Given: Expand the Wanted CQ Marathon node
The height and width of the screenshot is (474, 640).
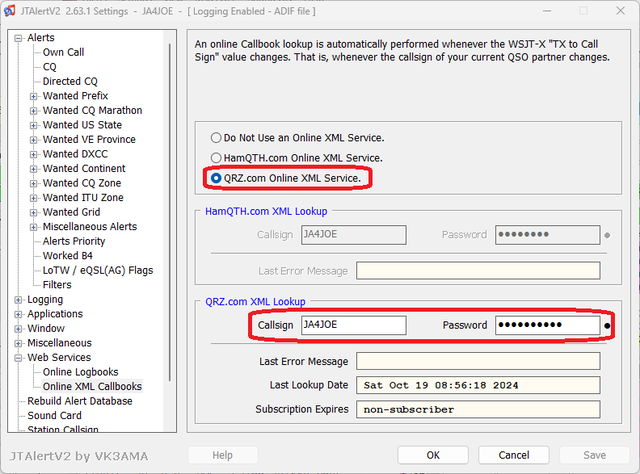Looking at the screenshot, I should click(x=33, y=111).
